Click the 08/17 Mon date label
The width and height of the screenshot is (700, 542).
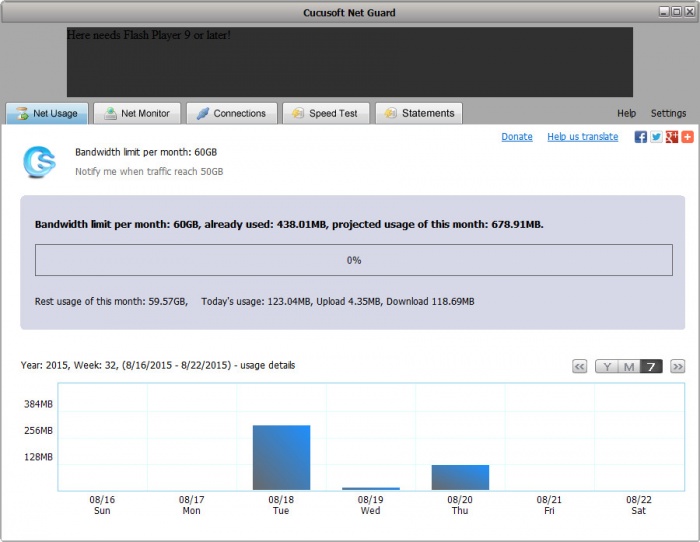(192, 505)
